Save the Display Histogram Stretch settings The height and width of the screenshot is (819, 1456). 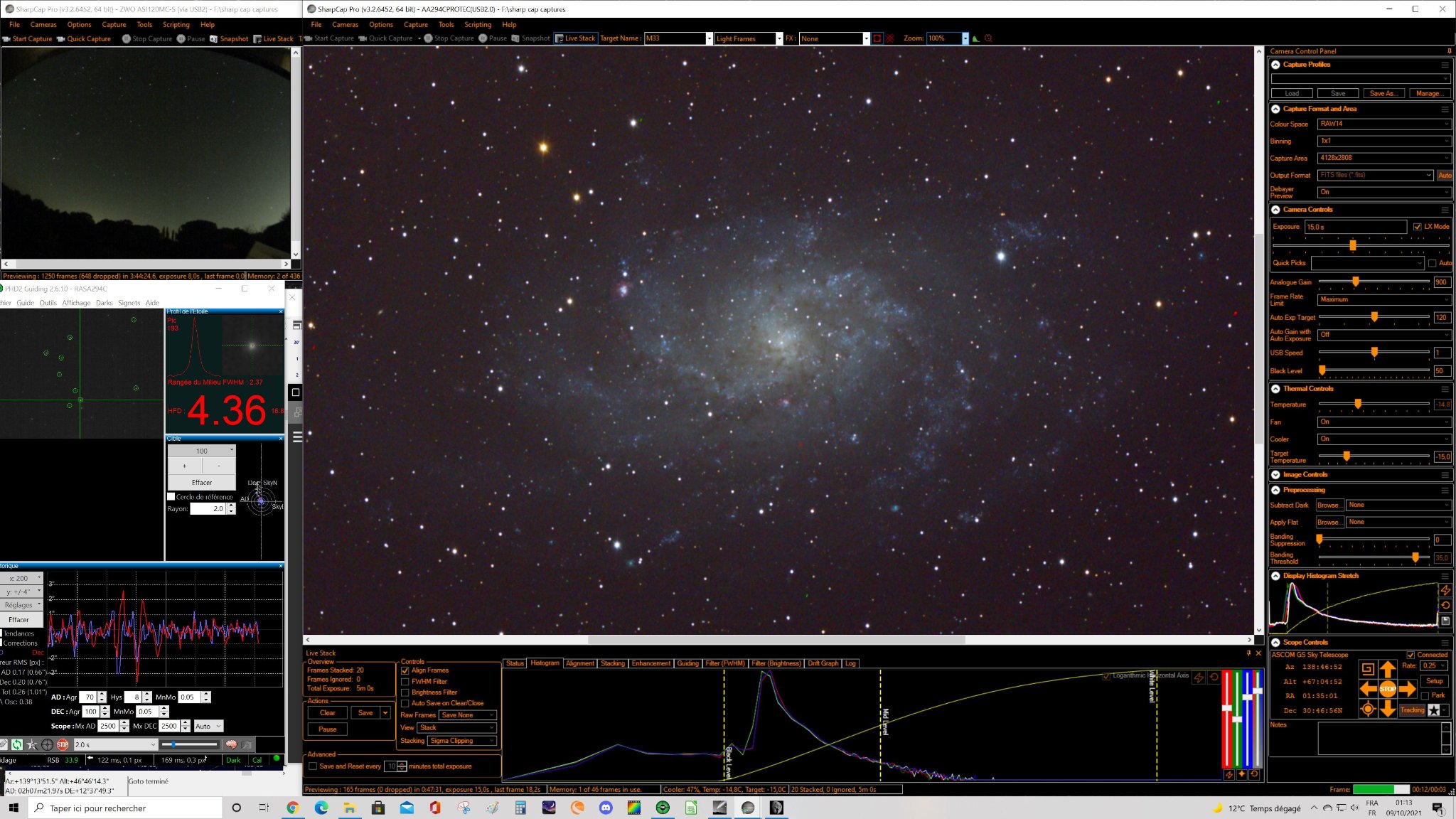click(1445, 621)
